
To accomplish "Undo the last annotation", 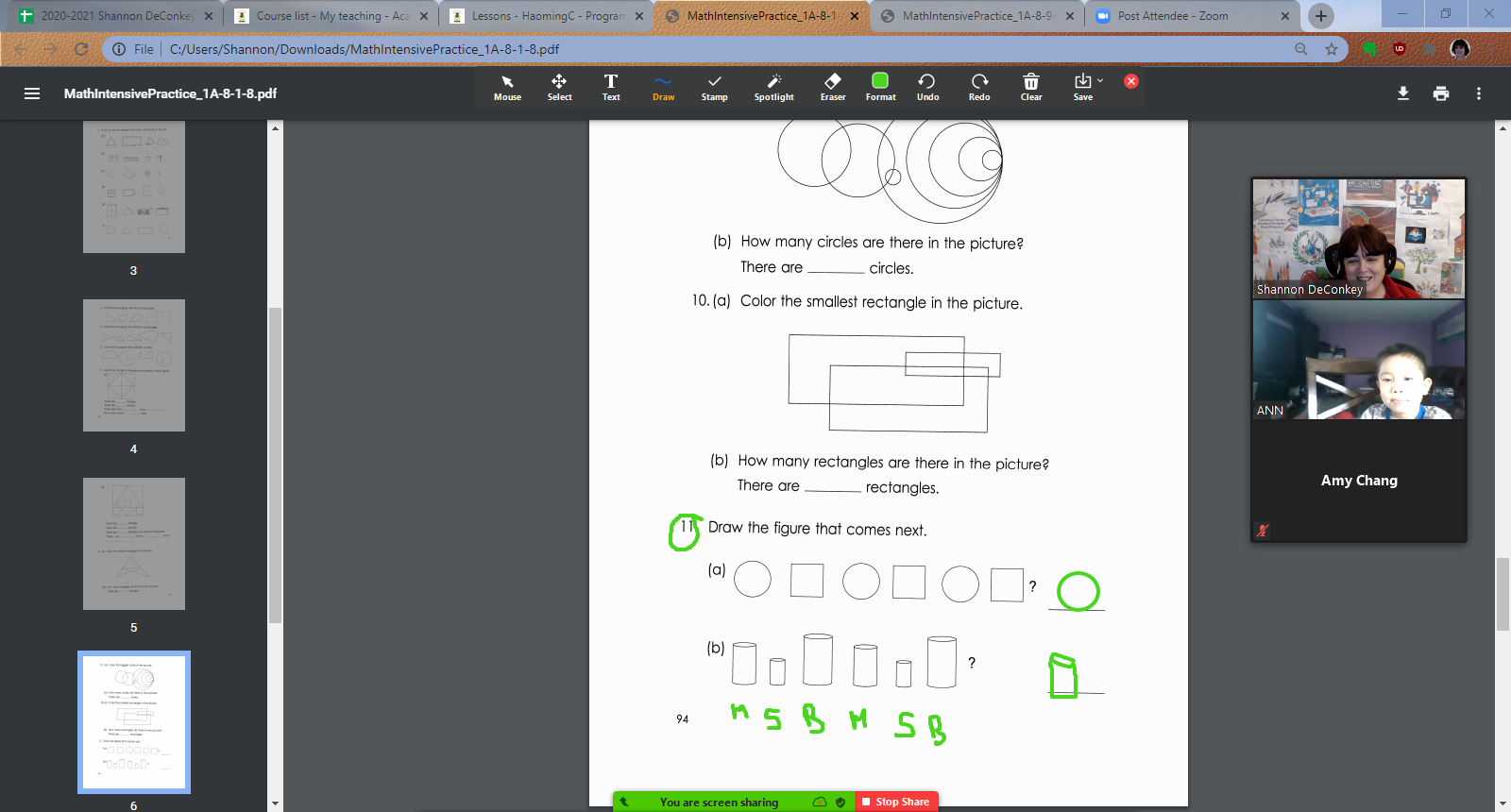I will coord(927,88).
